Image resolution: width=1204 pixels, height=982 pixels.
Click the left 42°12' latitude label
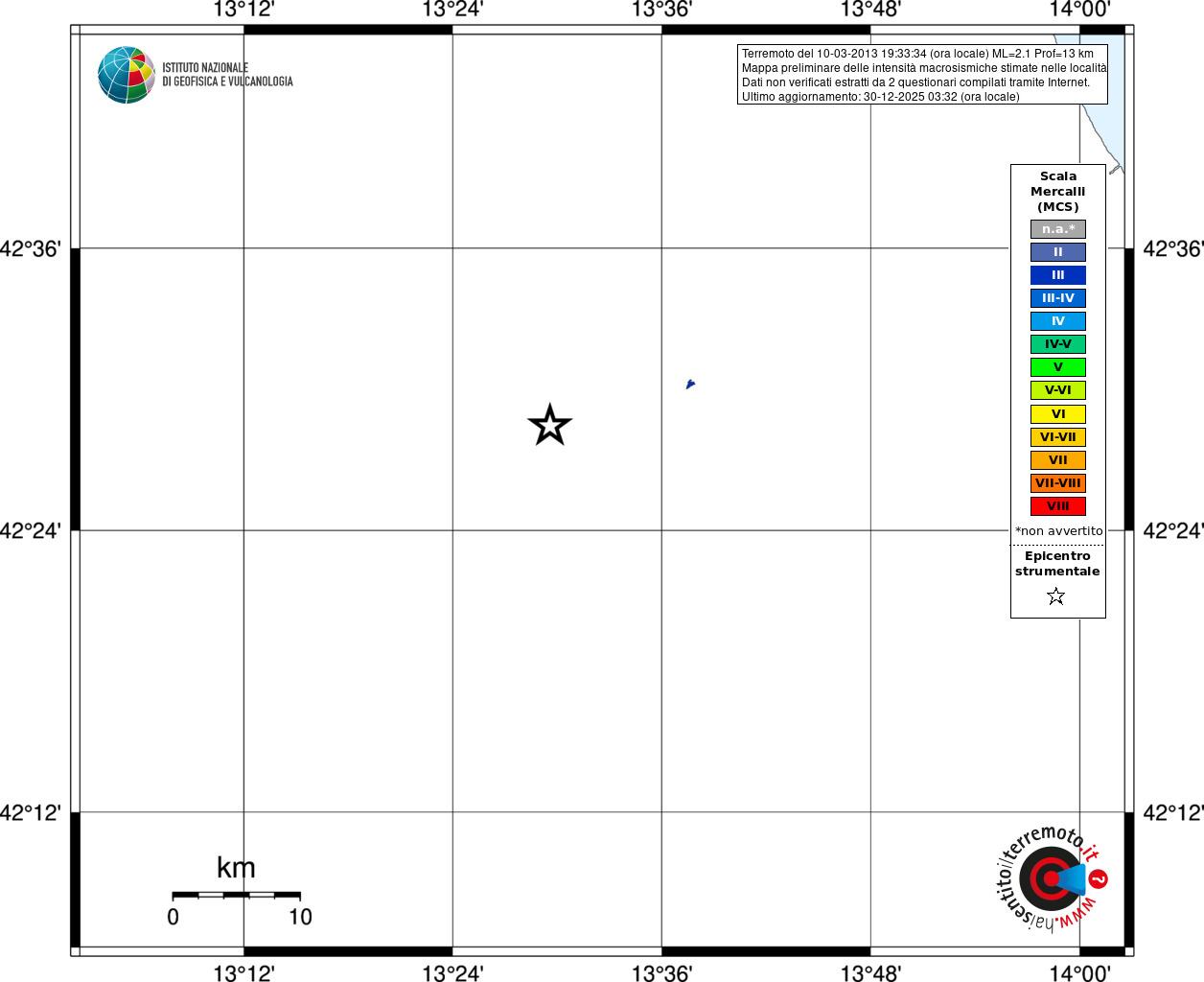click(x=31, y=812)
